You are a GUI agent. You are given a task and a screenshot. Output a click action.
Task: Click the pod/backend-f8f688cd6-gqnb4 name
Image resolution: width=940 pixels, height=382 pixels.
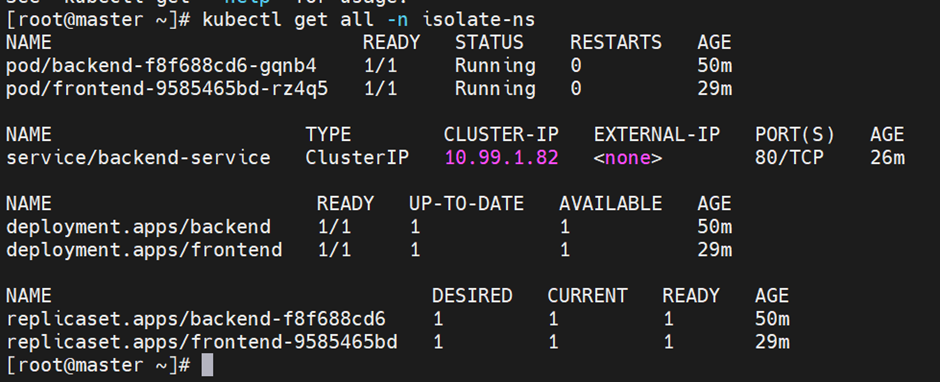(x=161, y=66)
